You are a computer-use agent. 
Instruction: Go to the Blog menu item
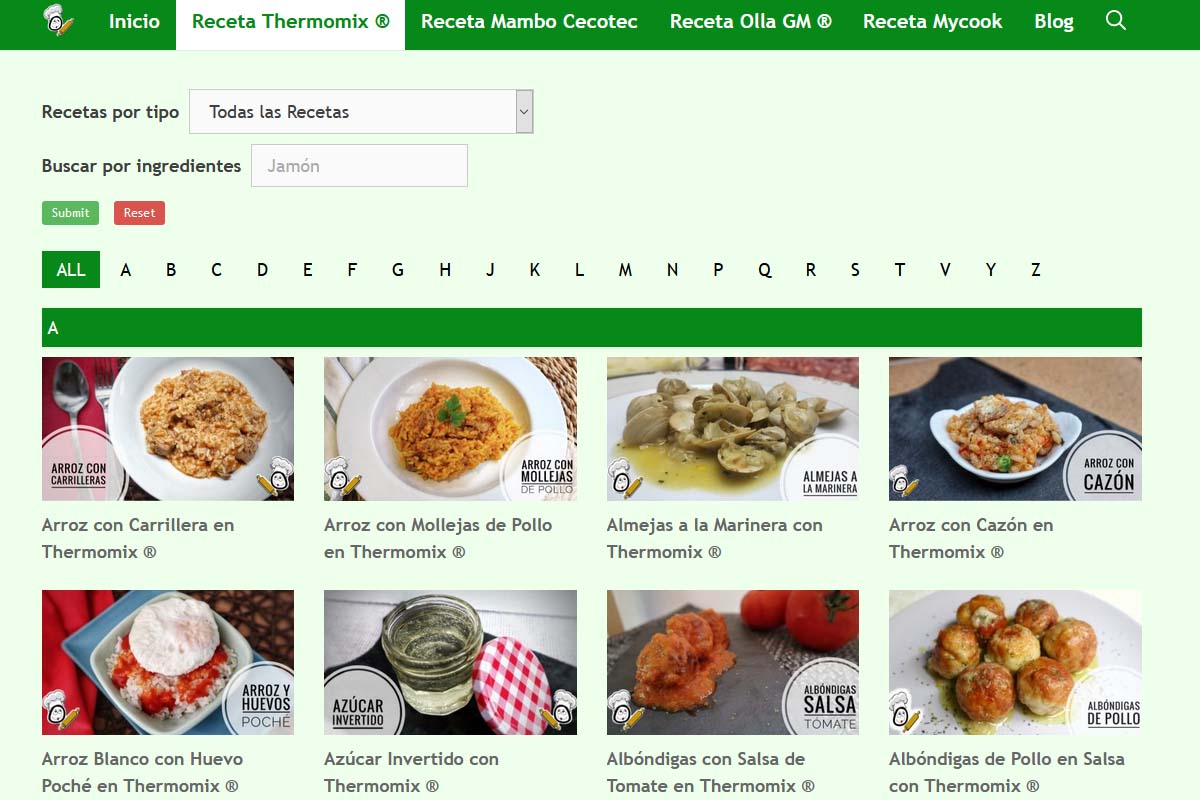(x=1054, y=21)
